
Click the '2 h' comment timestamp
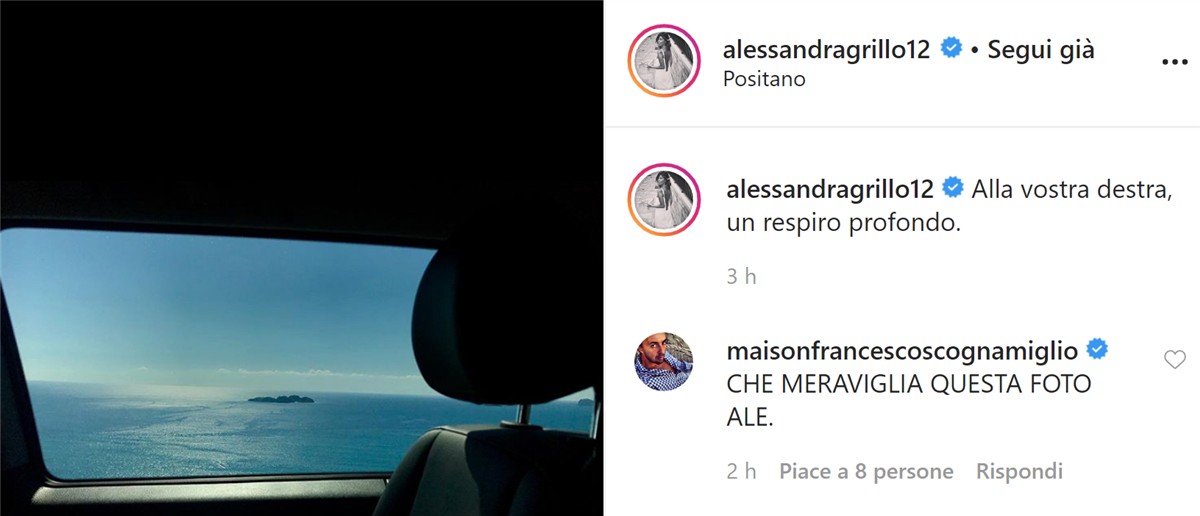point(741,471)
